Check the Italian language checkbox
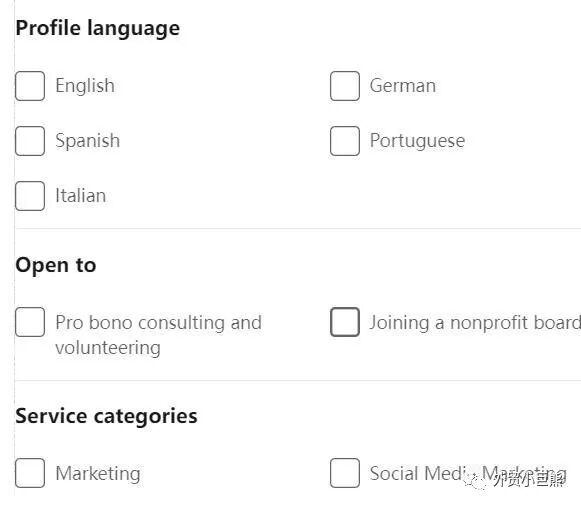The height and width of the screenshot is (506, 581). tap(30, 196)
